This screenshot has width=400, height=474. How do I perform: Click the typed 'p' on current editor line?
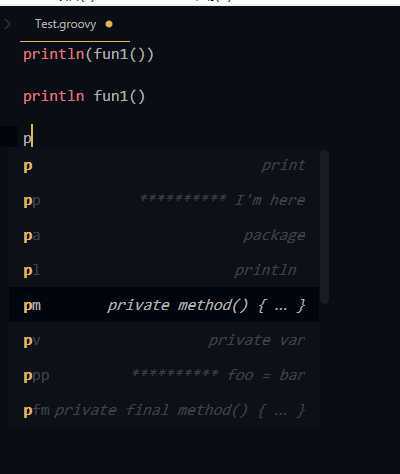tap(27, 139)
